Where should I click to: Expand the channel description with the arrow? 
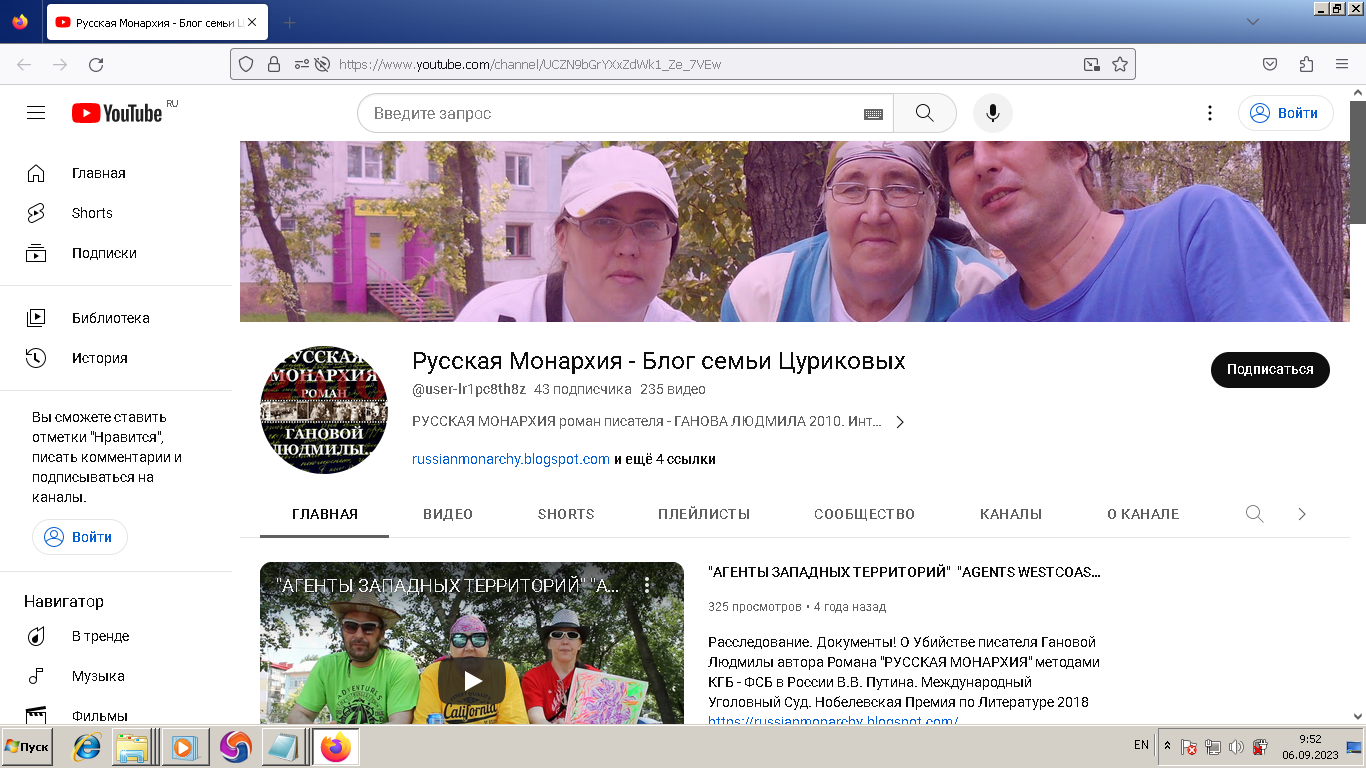899,421
